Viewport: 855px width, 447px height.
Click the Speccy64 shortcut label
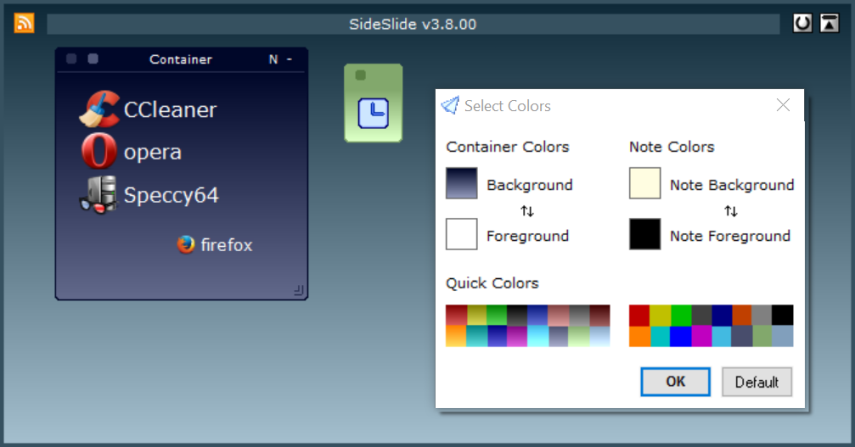point(171,195)
